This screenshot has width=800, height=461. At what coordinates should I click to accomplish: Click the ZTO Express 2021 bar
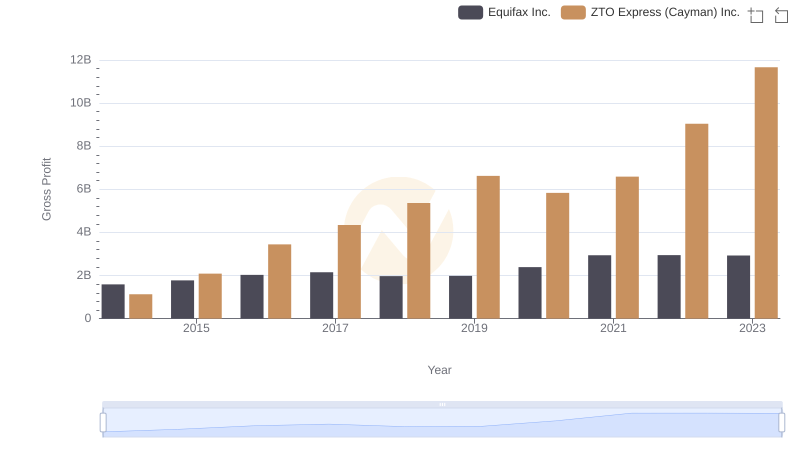627,247
